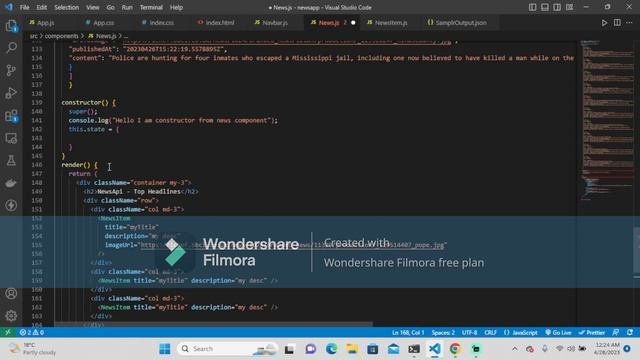Open the Testing flask view
640x360 pixels.
pos(11,160)
